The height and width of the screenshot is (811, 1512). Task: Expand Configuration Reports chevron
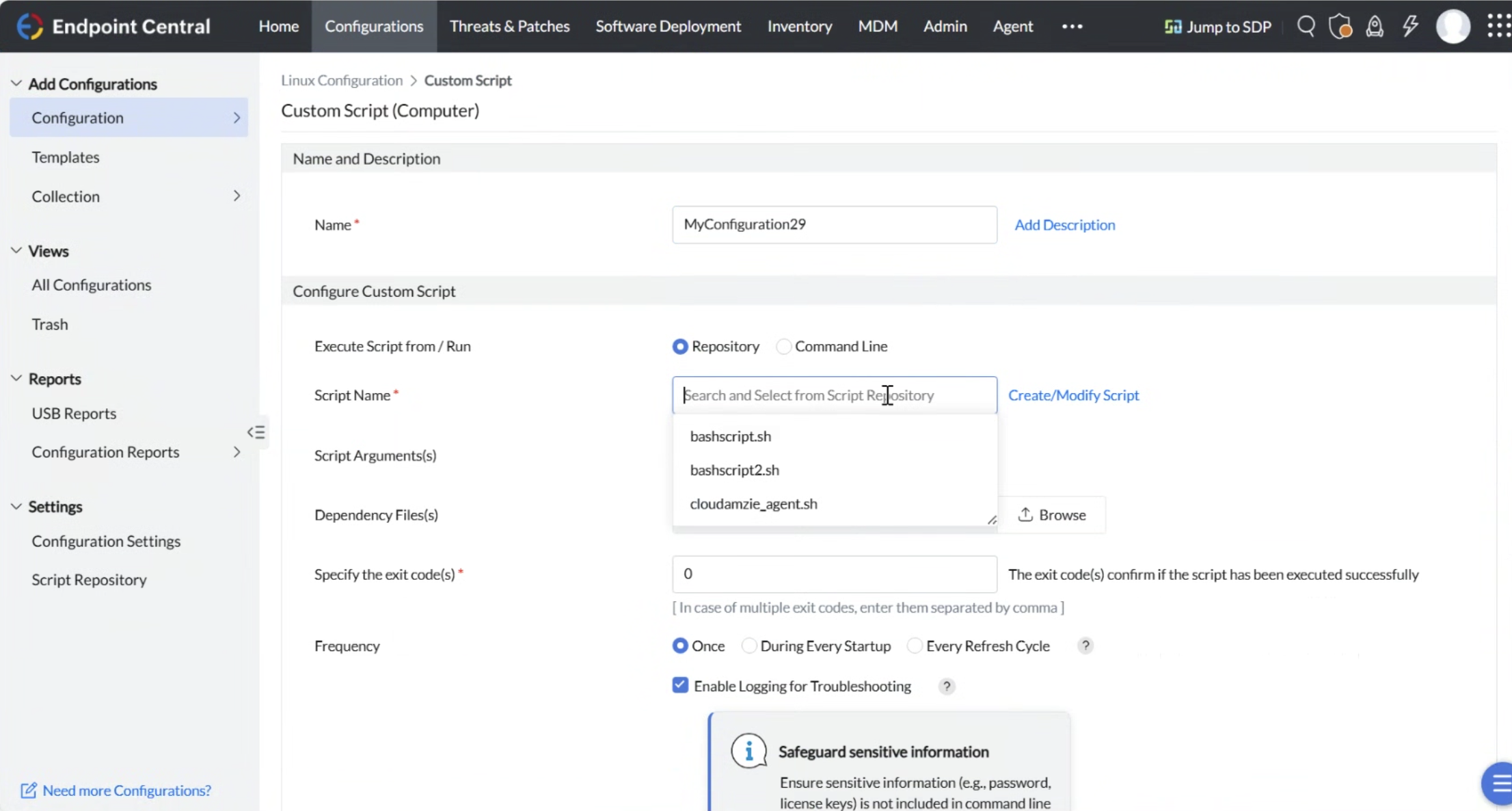(x=237, y=452)
